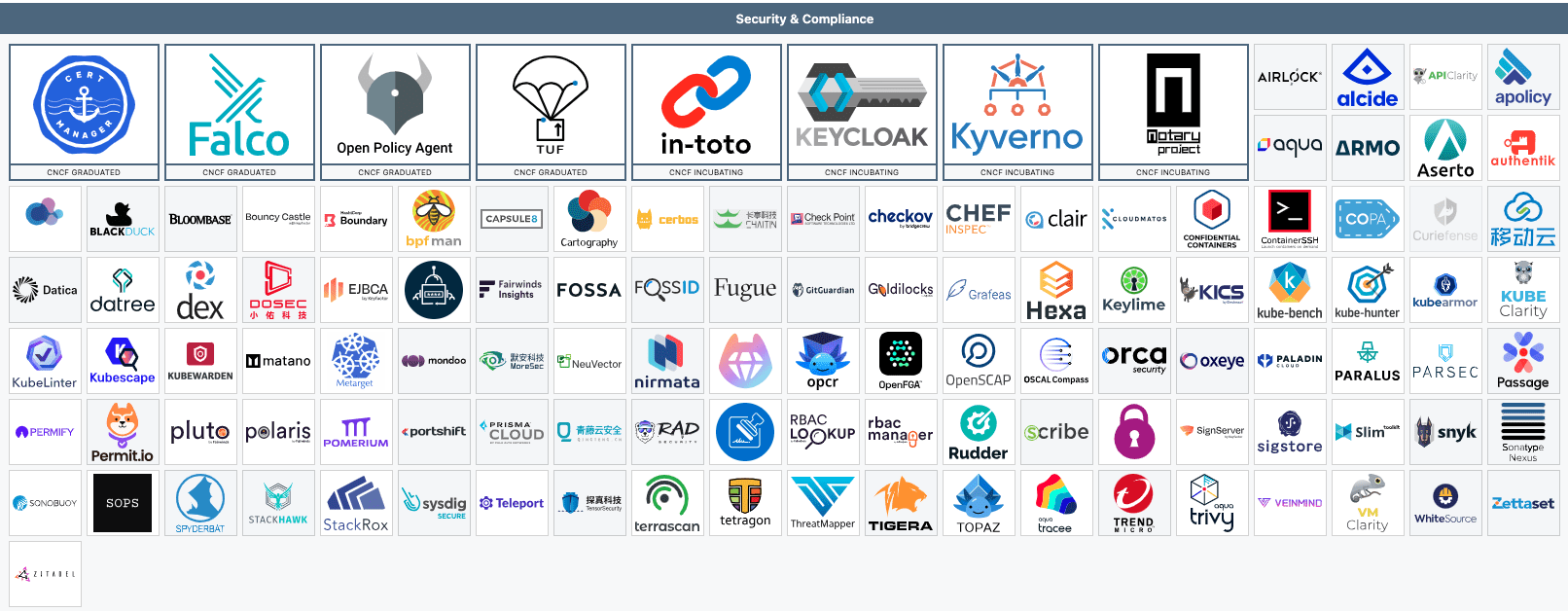Select the pluto logo tile
The width and height of the screenshot is (1568, 611).
click(200, 432)
